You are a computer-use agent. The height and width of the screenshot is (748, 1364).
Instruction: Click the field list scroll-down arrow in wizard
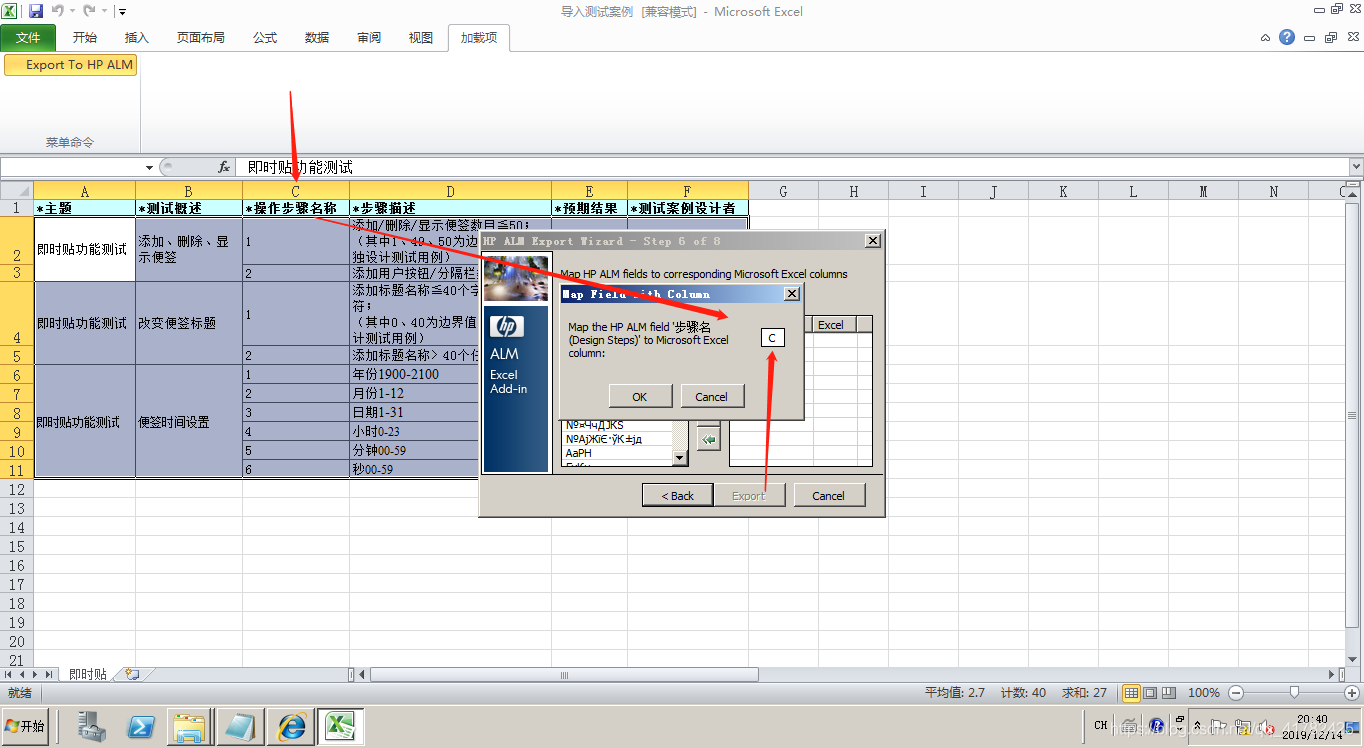click(x=680, y=458)
